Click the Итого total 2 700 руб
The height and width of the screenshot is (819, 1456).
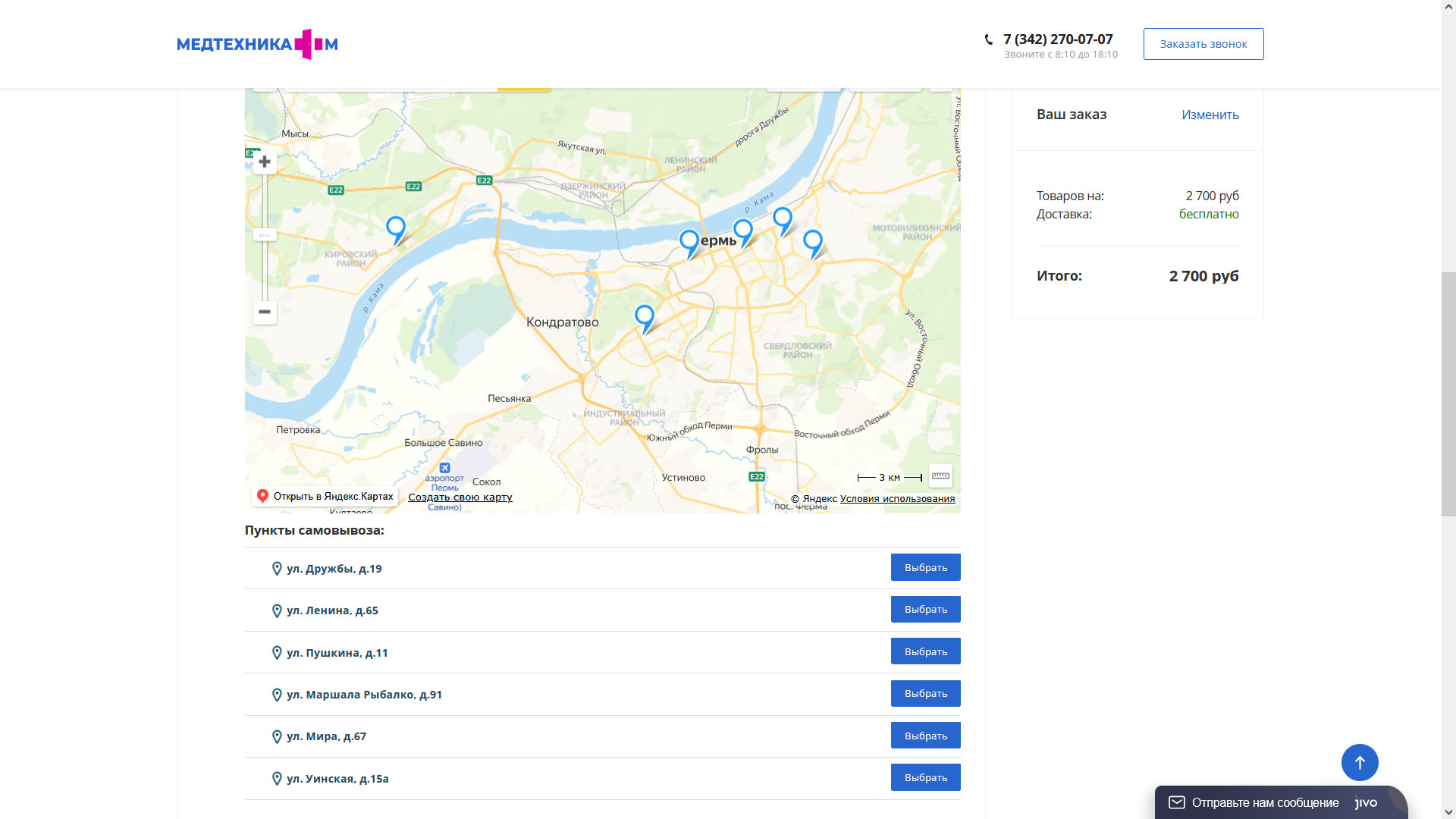coord(1203,276)
